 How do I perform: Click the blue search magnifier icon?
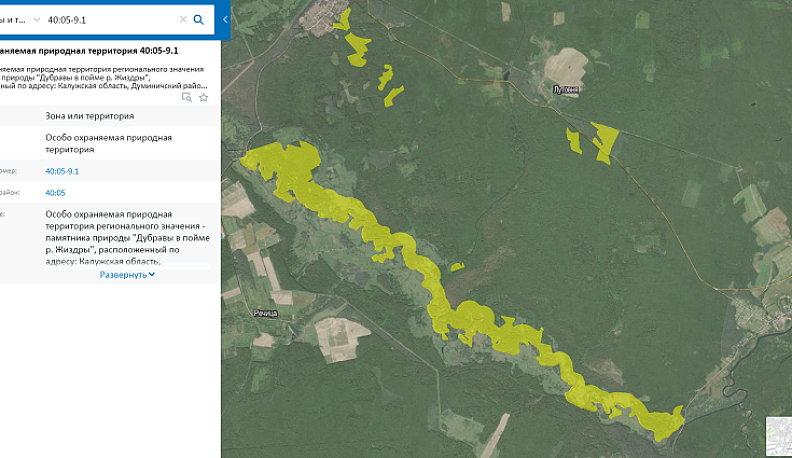(199, 19)
